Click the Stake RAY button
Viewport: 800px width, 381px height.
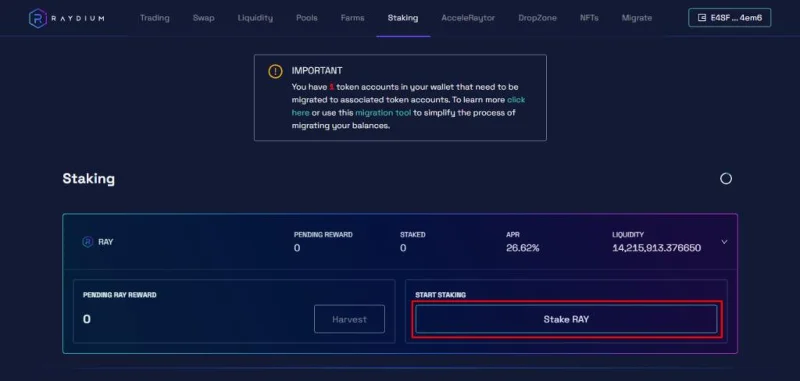pyautogui.click(x=566, y=319)
